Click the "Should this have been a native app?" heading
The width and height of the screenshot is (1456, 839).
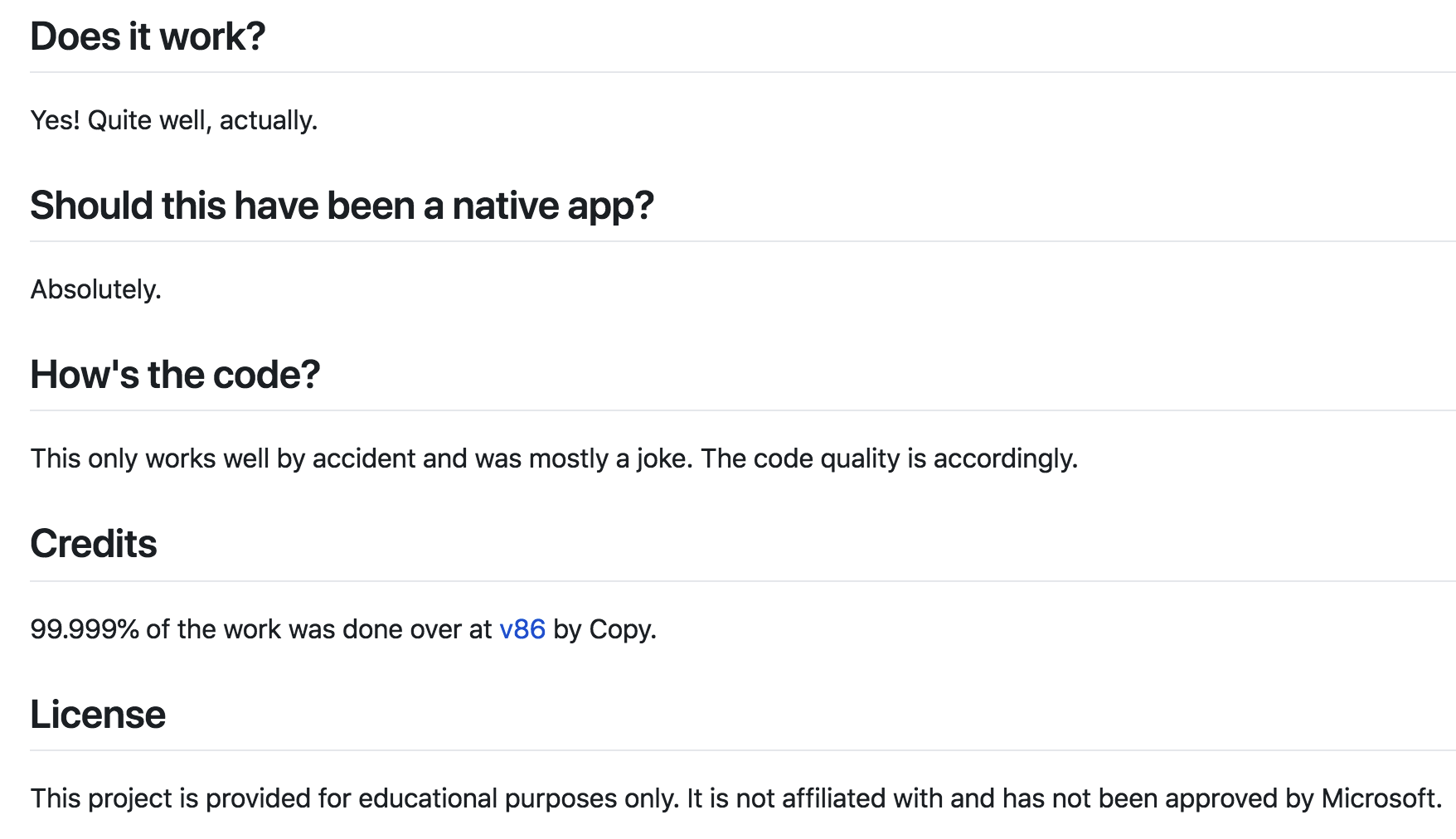[342, 206]
